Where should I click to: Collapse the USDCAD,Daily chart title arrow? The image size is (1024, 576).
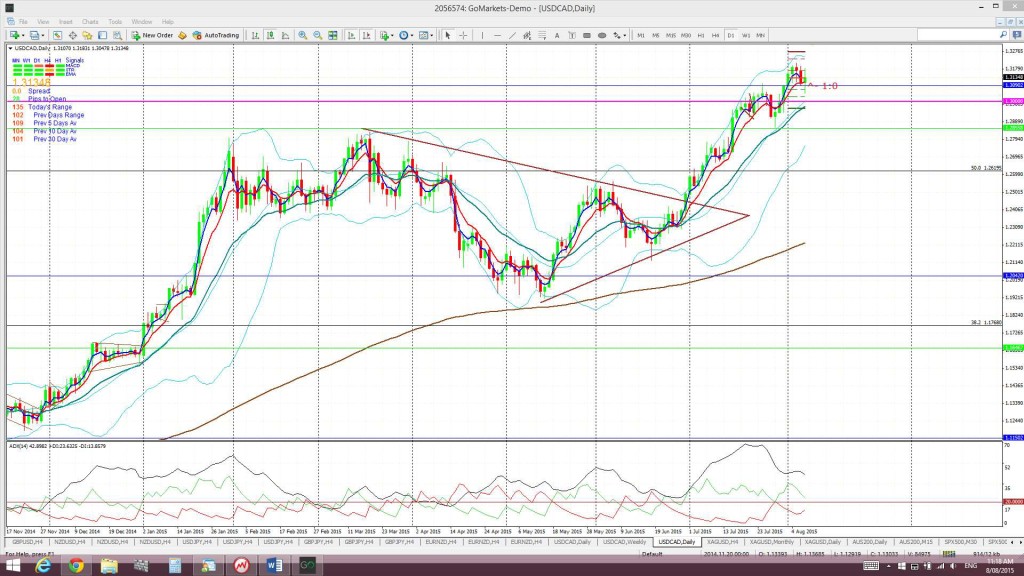[10, 48]
